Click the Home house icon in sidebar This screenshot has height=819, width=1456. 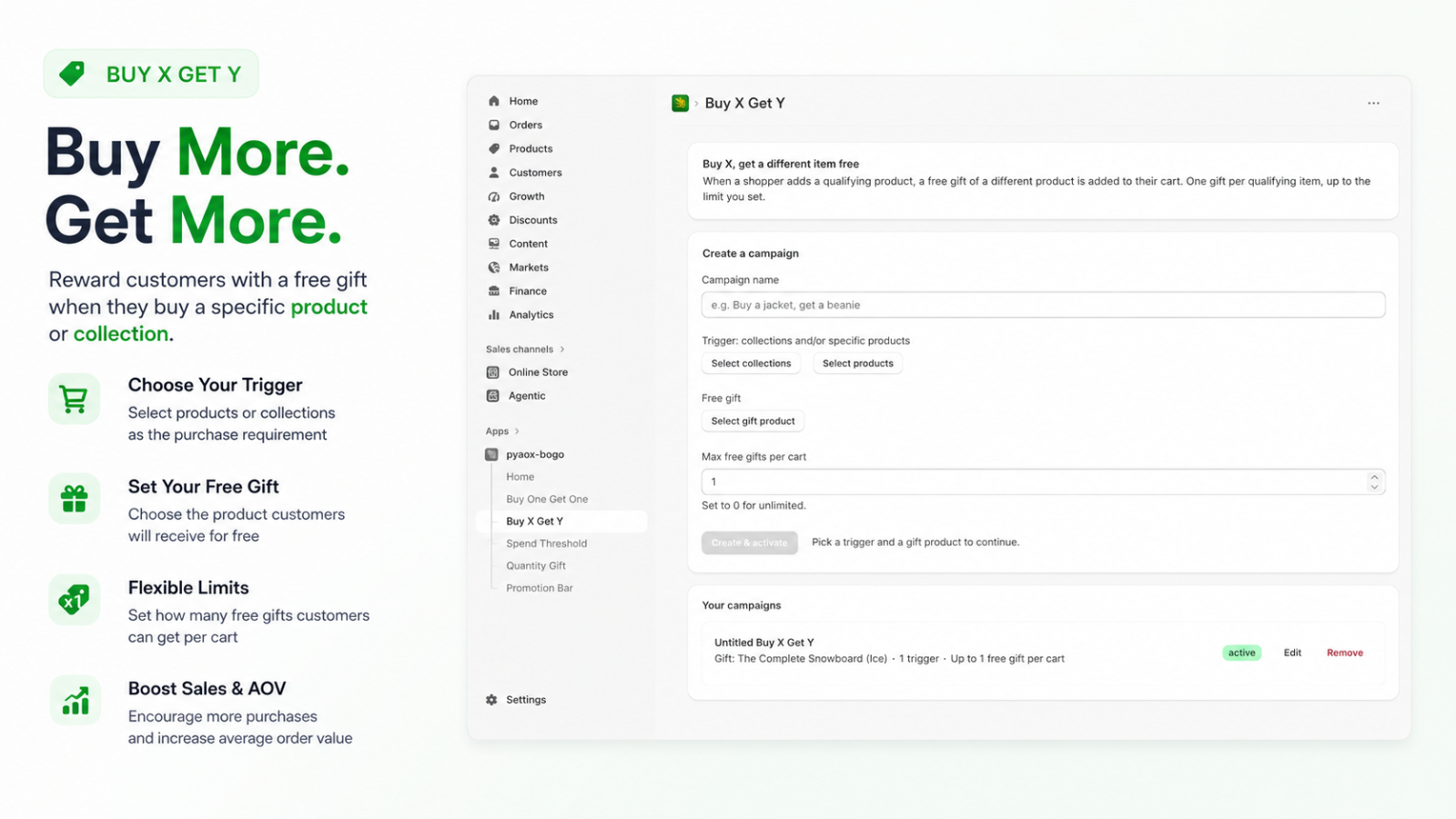pos(494,101)
